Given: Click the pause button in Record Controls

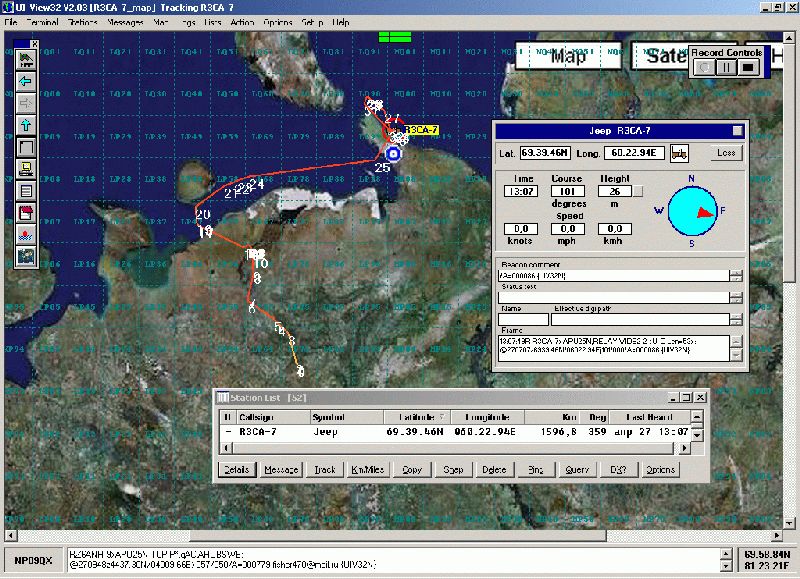Looking at the screenshot, I should [727, 67].
